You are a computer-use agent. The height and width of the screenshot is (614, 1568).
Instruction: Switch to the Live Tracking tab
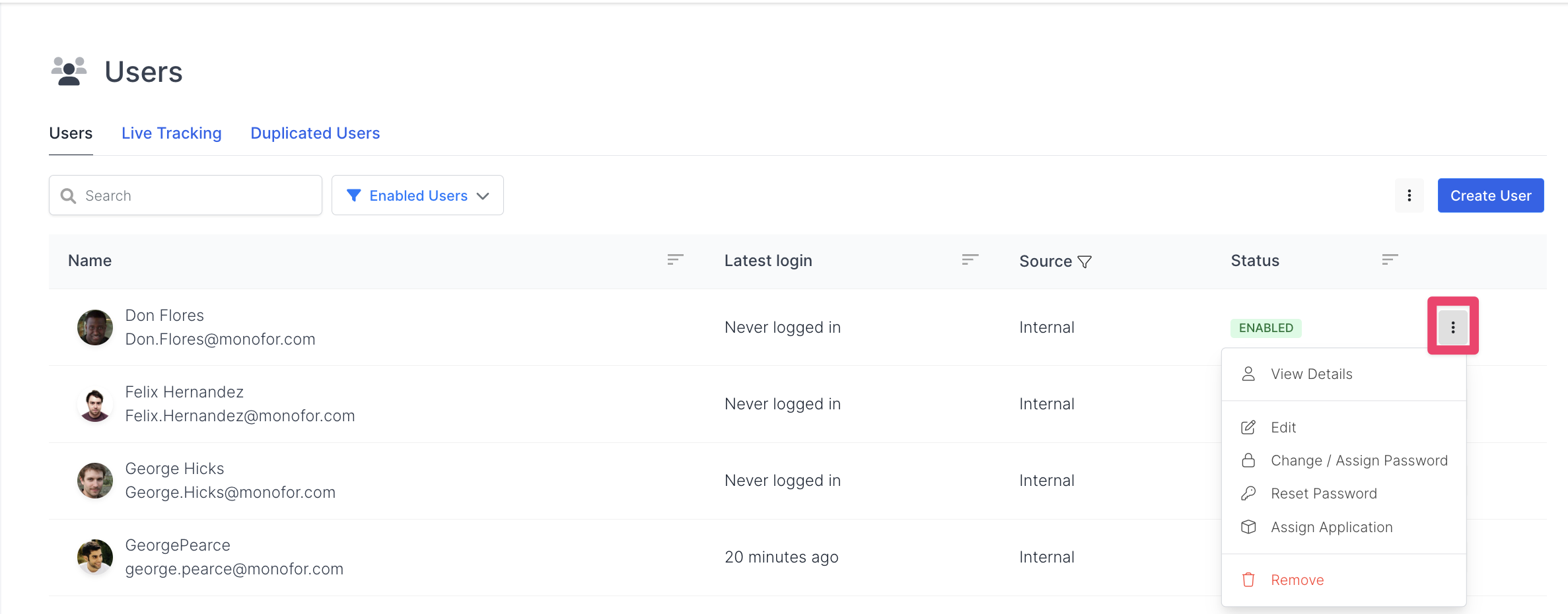pyautogui.click(x=171, y=133)
